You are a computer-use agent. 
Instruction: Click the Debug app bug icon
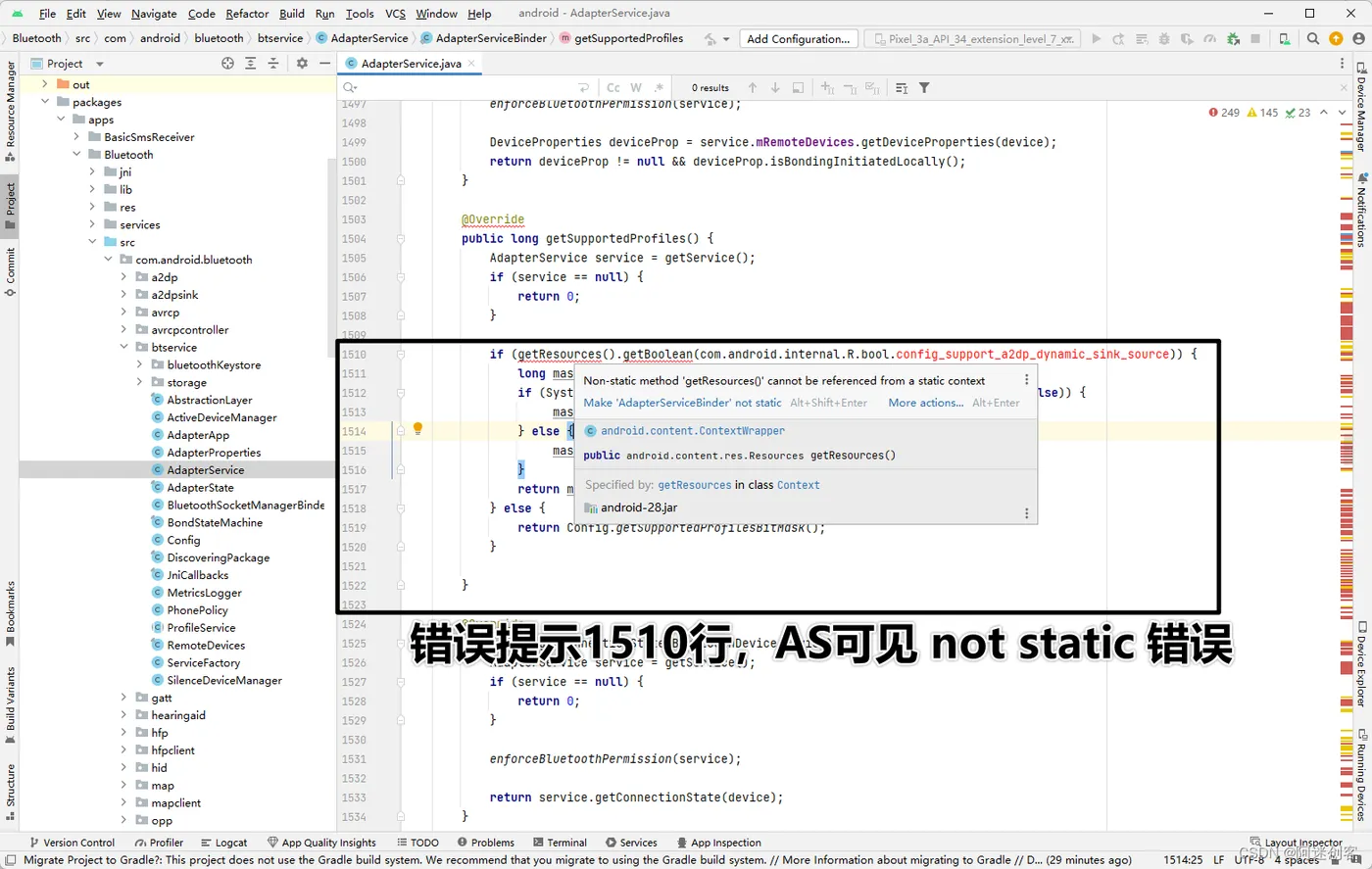click(x=1164, y=39)
